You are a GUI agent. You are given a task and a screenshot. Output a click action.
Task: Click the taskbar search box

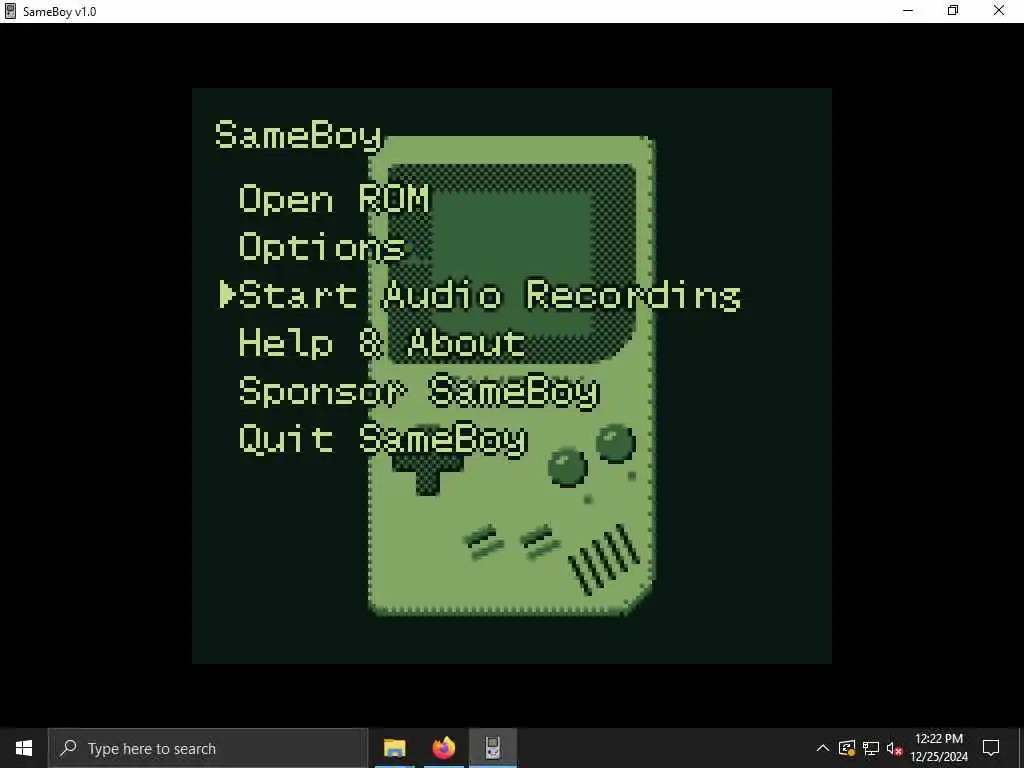[208, 748]
